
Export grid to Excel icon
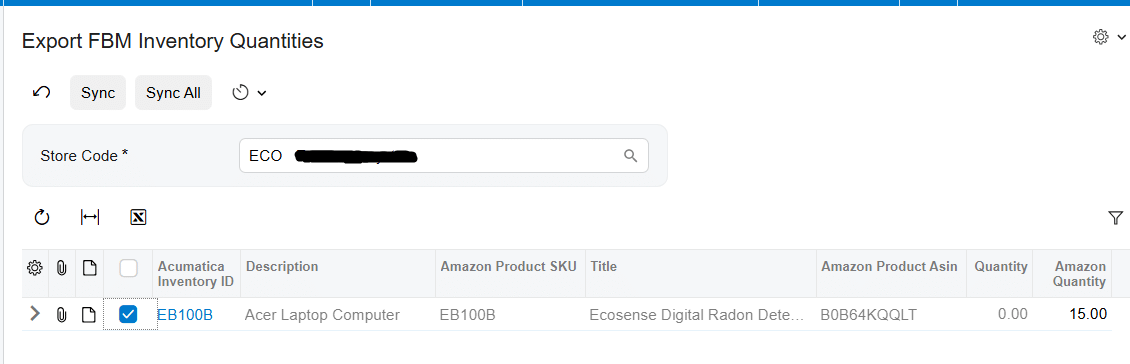click(x=138, y=217)
